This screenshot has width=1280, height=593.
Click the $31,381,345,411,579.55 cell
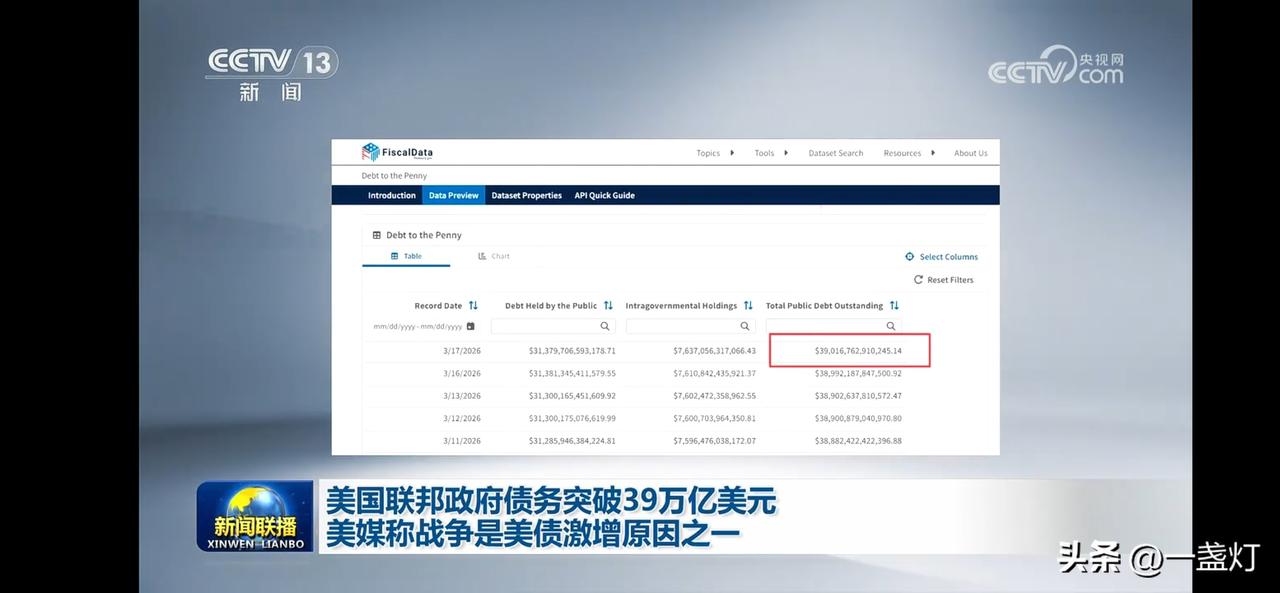572,374
